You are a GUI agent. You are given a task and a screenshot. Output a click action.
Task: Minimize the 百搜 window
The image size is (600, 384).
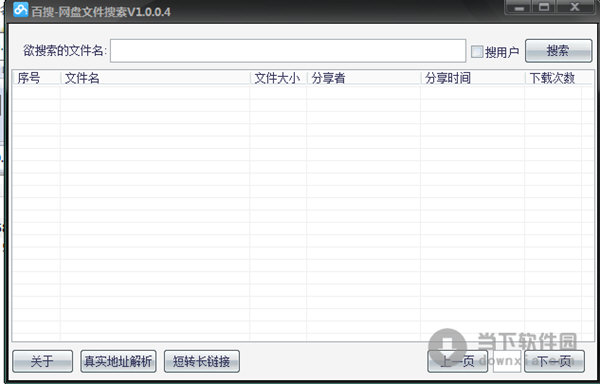tap(519, 7)
